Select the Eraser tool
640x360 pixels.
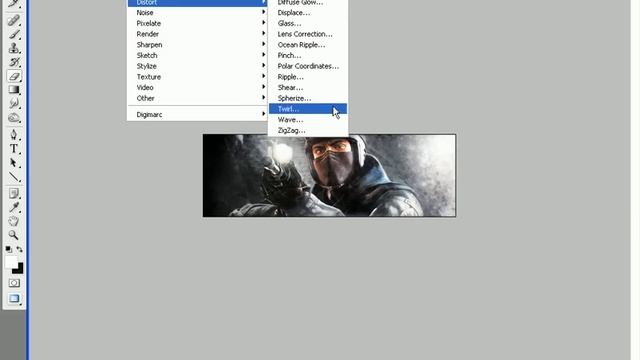point(14,76)
